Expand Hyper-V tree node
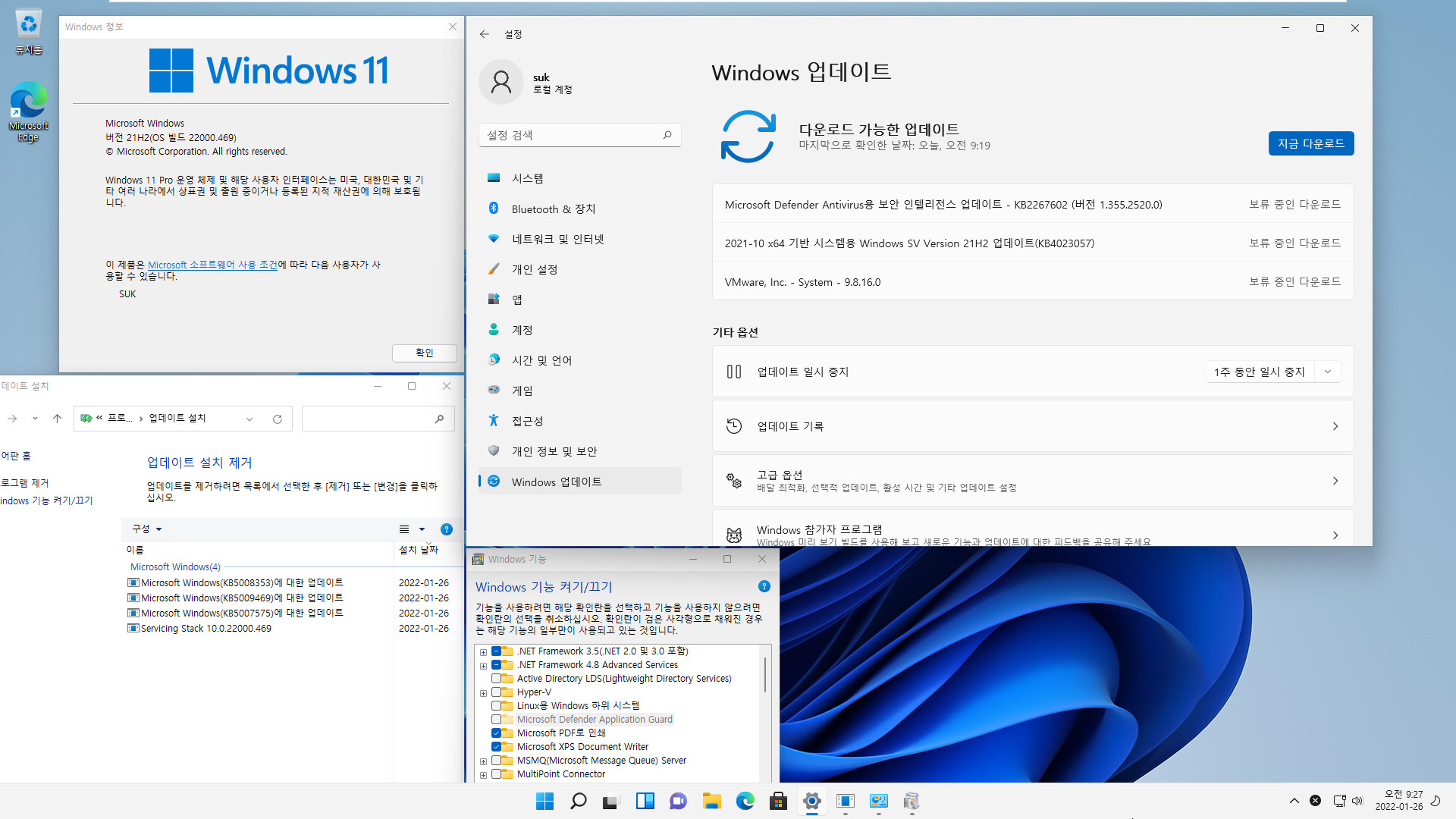Screen dimensions: 1456x819 coord(483,693)
